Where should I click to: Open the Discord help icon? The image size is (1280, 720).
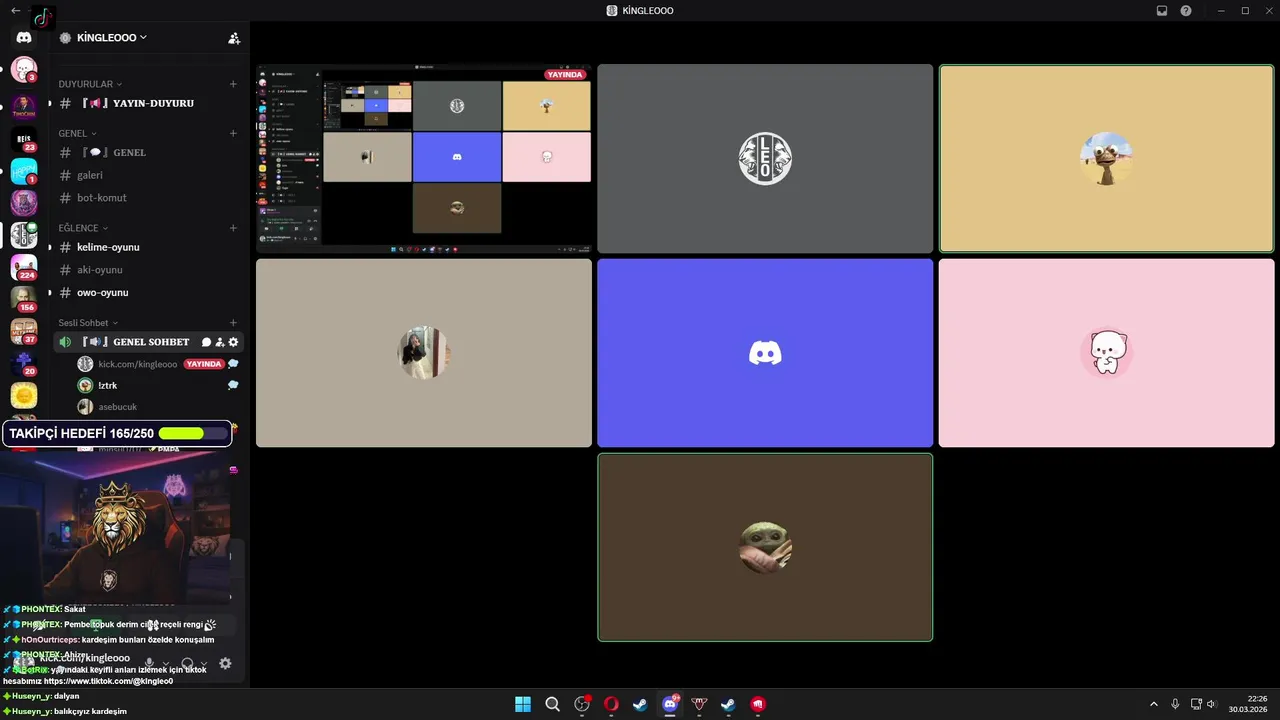[1186, 11]
